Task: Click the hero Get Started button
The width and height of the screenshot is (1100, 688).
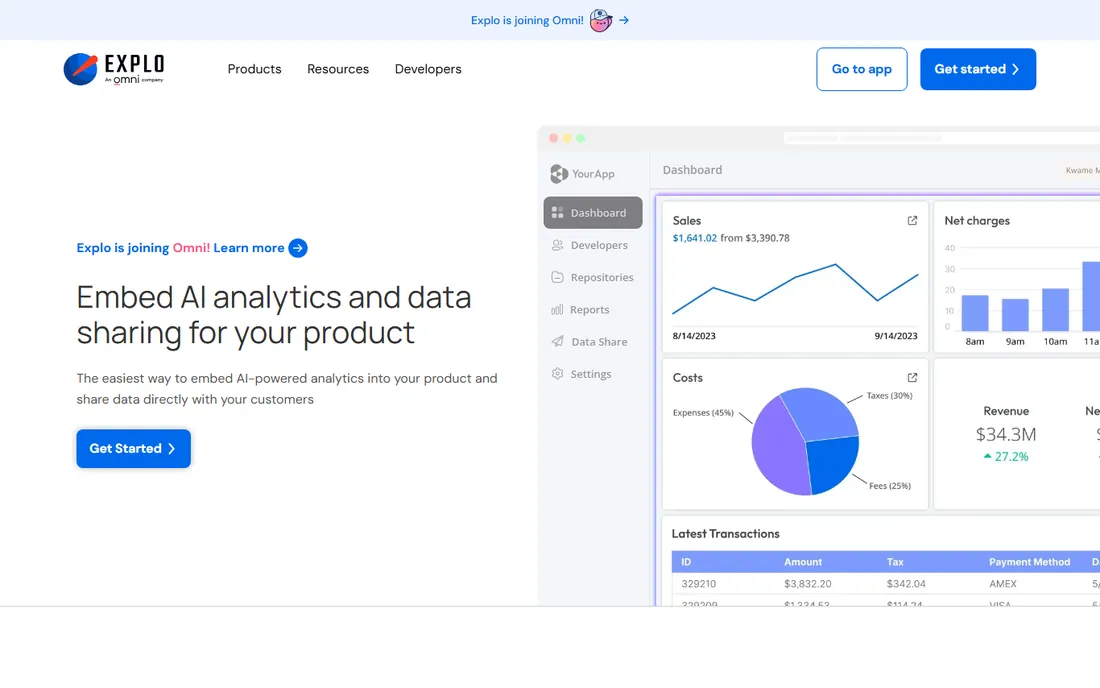Action: 133,448
